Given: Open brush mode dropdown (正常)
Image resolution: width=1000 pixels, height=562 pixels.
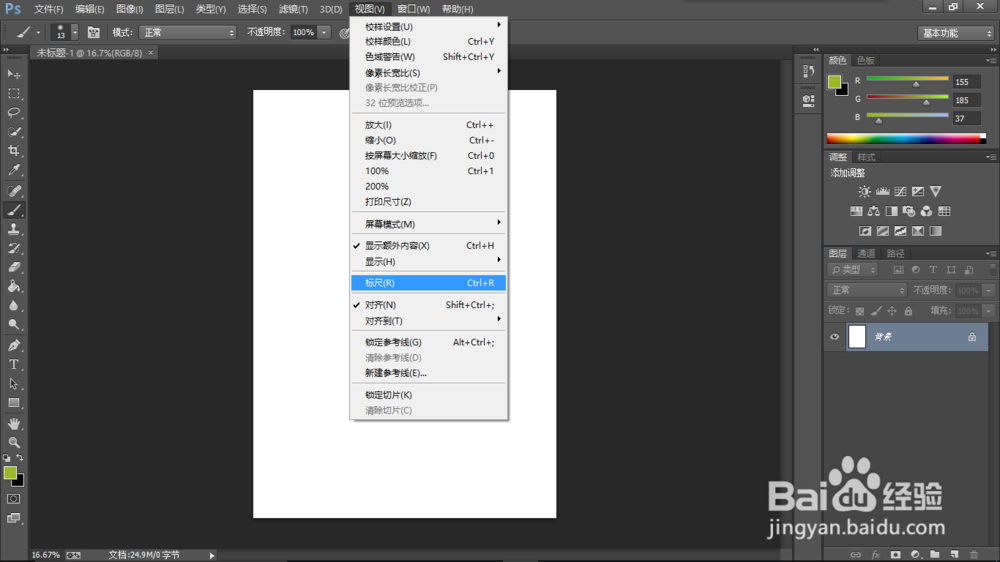Looking at the screenshot, I should pos(188,32).
